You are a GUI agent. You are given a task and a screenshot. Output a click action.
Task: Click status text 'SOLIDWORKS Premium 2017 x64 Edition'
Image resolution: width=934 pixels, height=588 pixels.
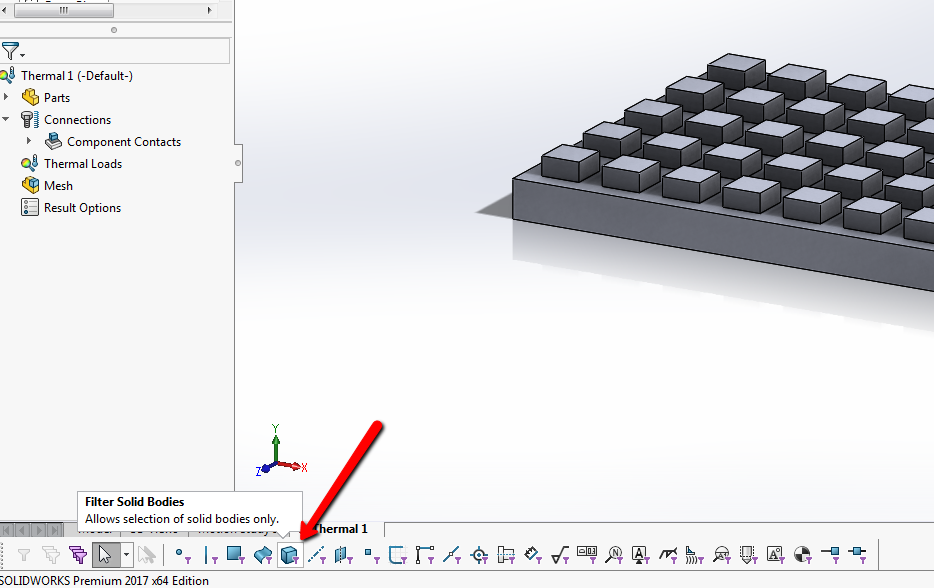coord(104,580)
